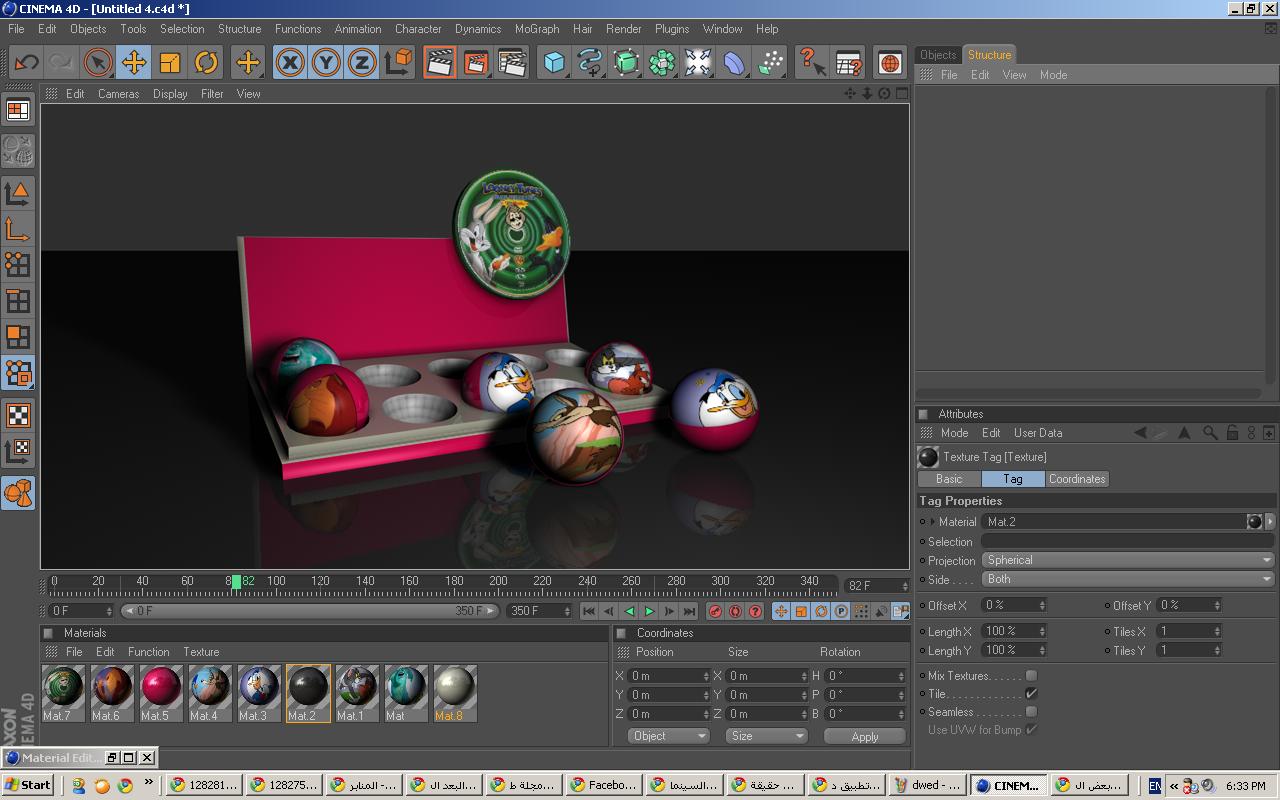Select the Texture tool in left palette

click(18, 415)
